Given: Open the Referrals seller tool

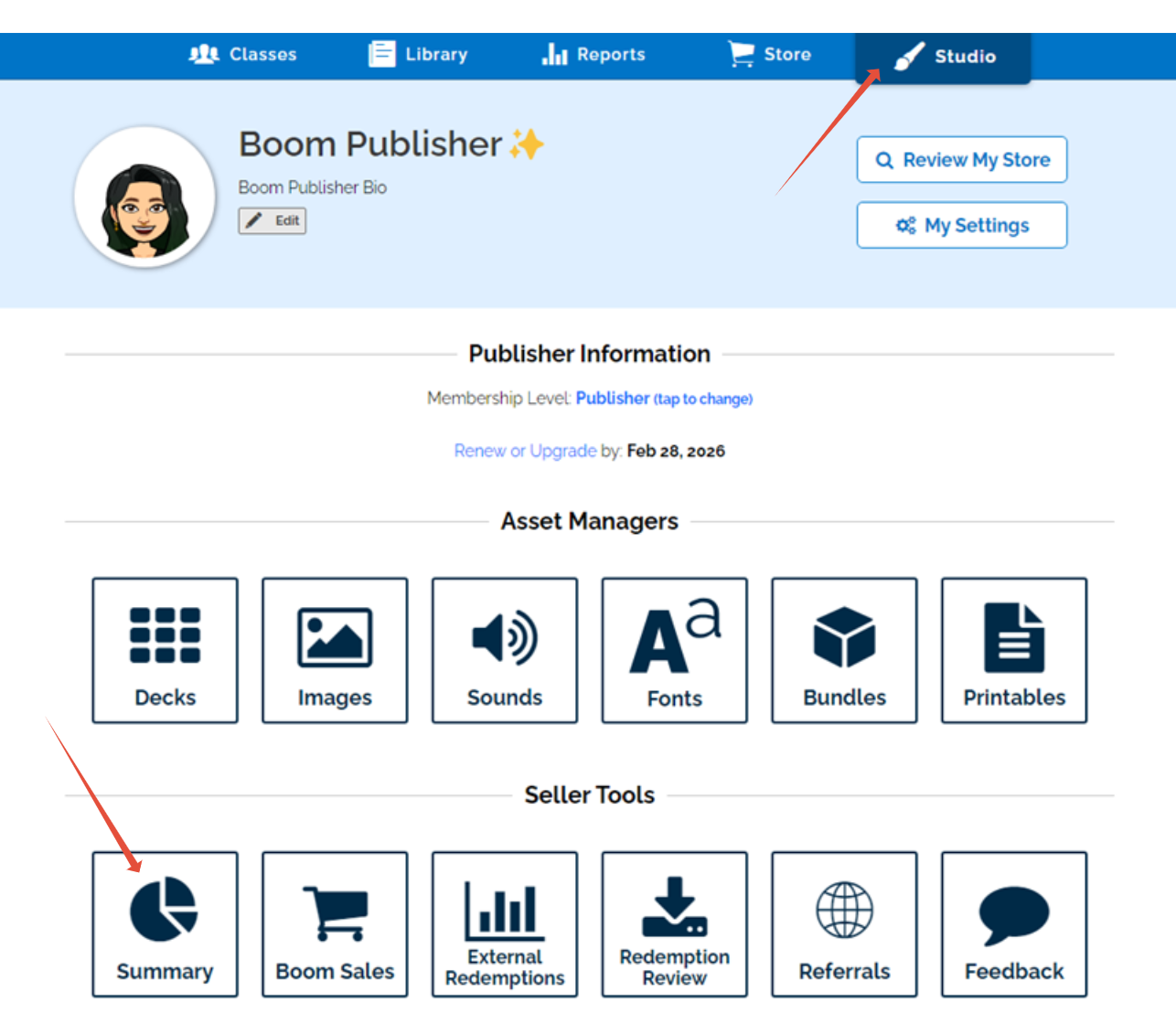Looking at the screenshot, I should (x=844, y=924).
